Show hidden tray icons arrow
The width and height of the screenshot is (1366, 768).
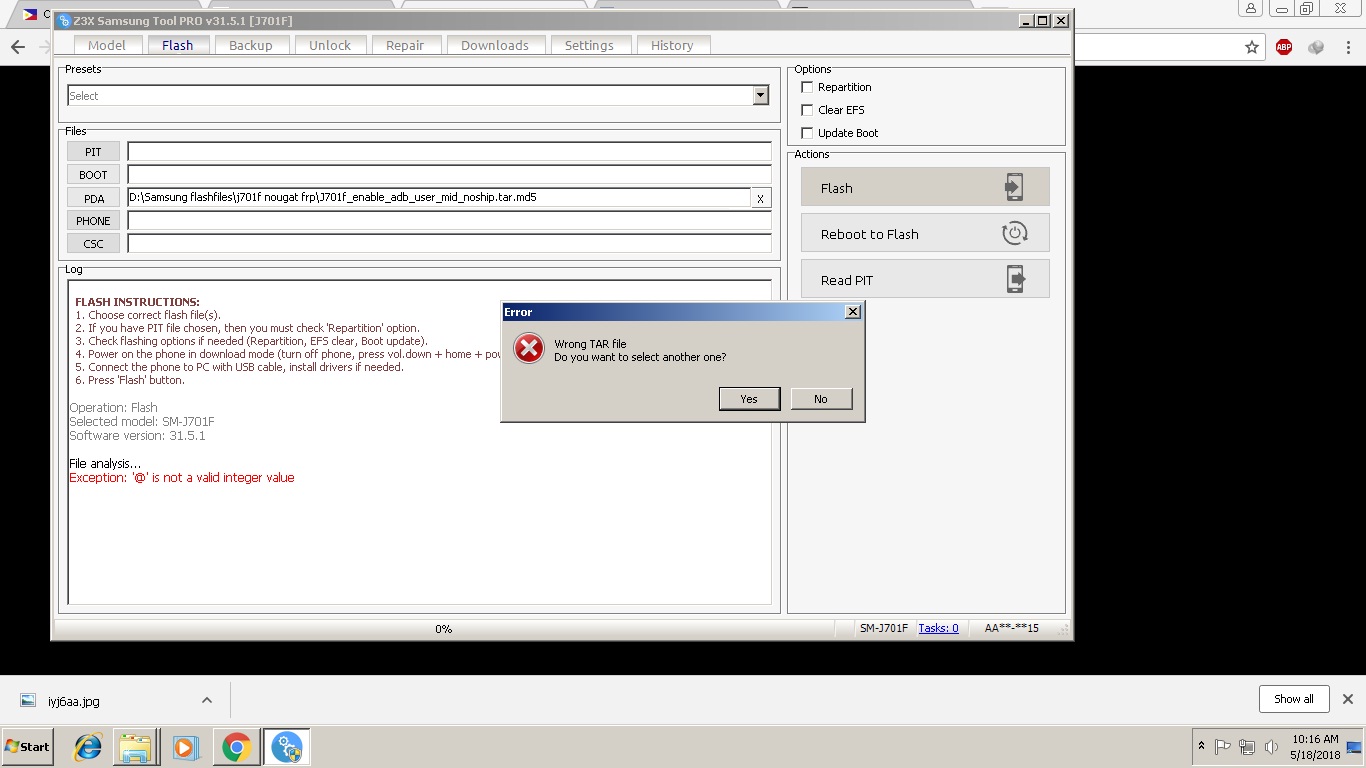(1201, 747)
